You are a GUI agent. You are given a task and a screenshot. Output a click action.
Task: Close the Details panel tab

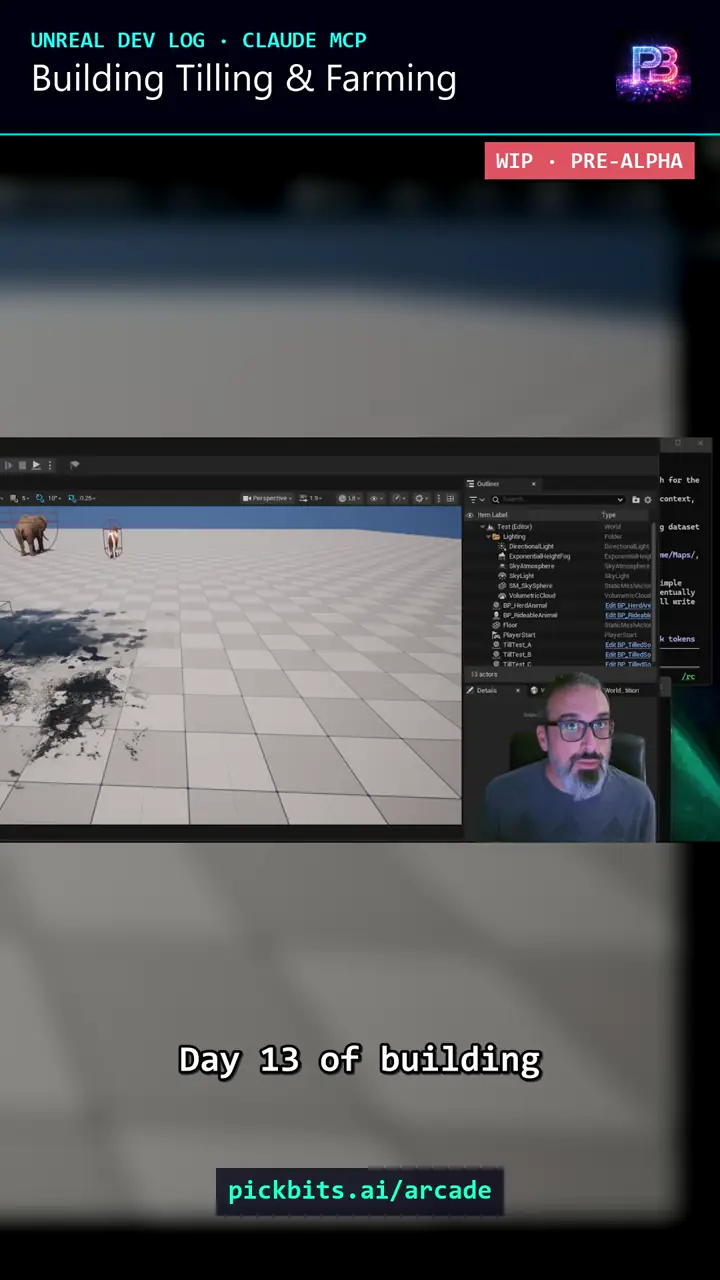[x=517, y=690]
